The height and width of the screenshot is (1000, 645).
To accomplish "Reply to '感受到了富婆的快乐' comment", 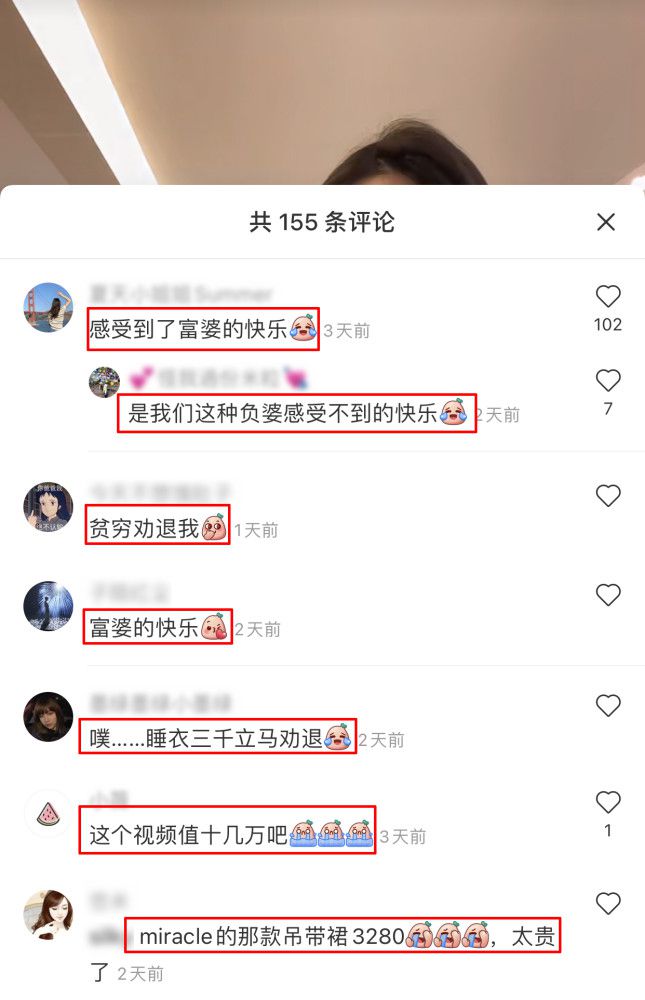I will click(x=202, y=329).
